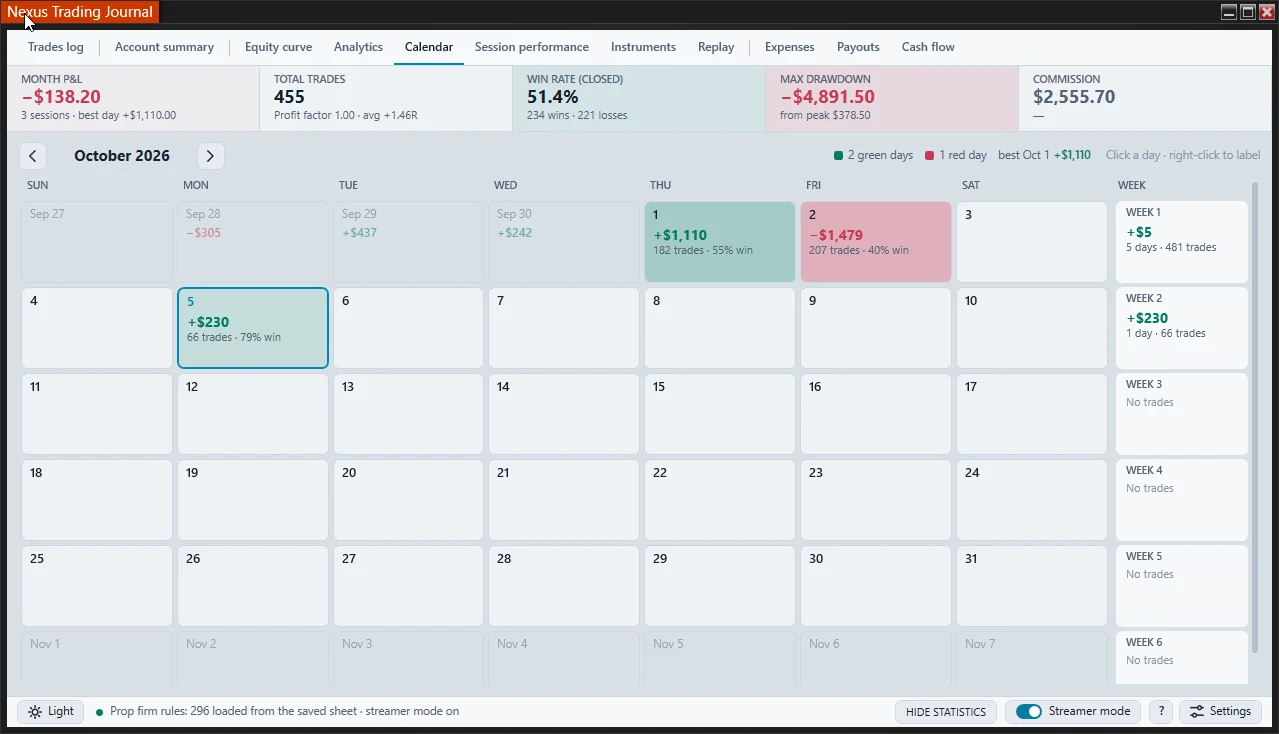Screen dimensions: 1279x734
Task: Switch to the Instruments tab
Action: (643, 47)
